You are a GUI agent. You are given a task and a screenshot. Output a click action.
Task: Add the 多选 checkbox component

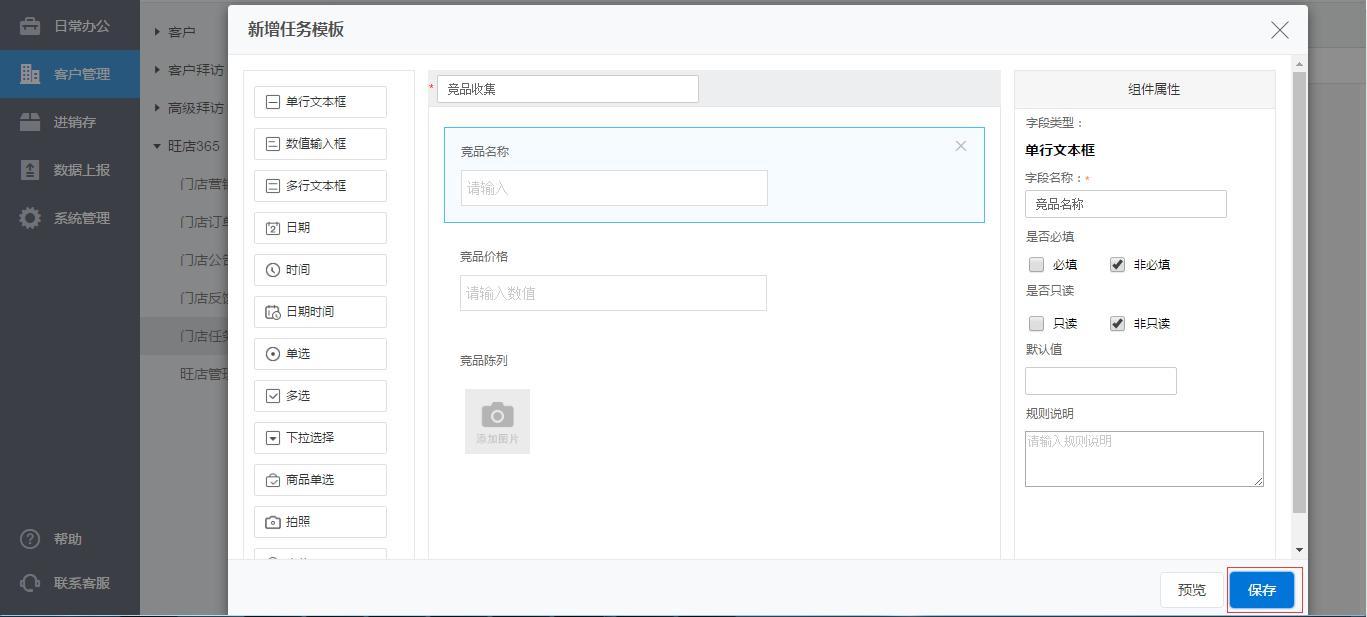coord(320,396)
